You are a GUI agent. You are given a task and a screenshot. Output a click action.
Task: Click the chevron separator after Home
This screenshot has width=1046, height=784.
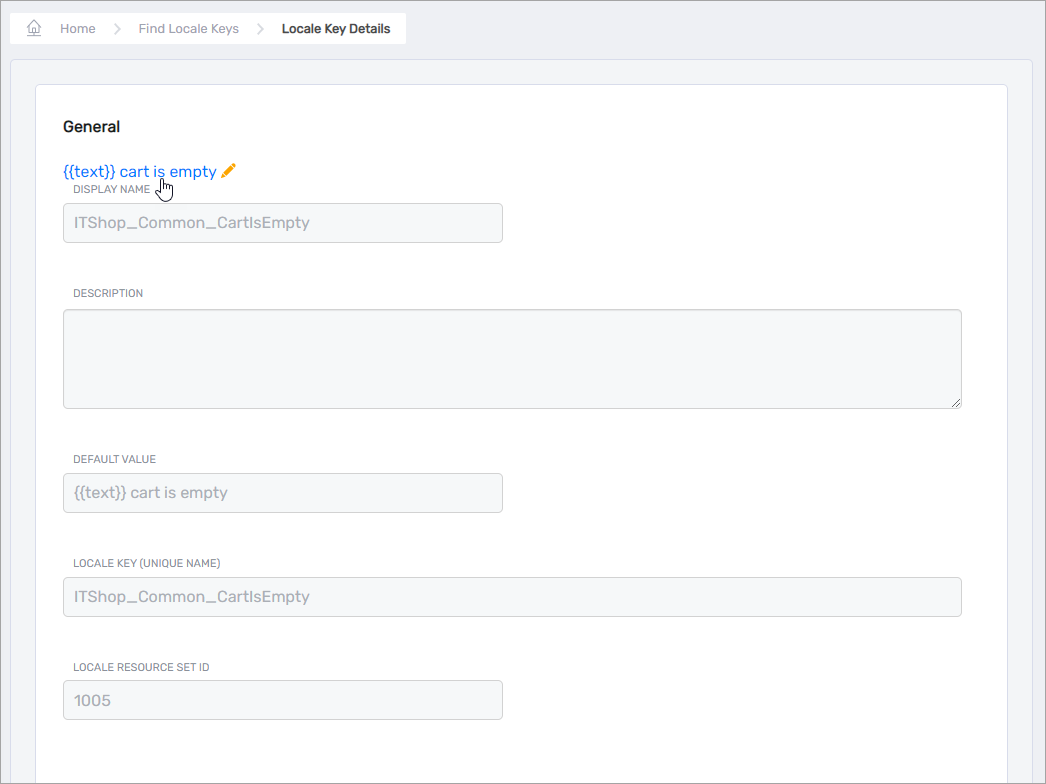click(117, 29)
